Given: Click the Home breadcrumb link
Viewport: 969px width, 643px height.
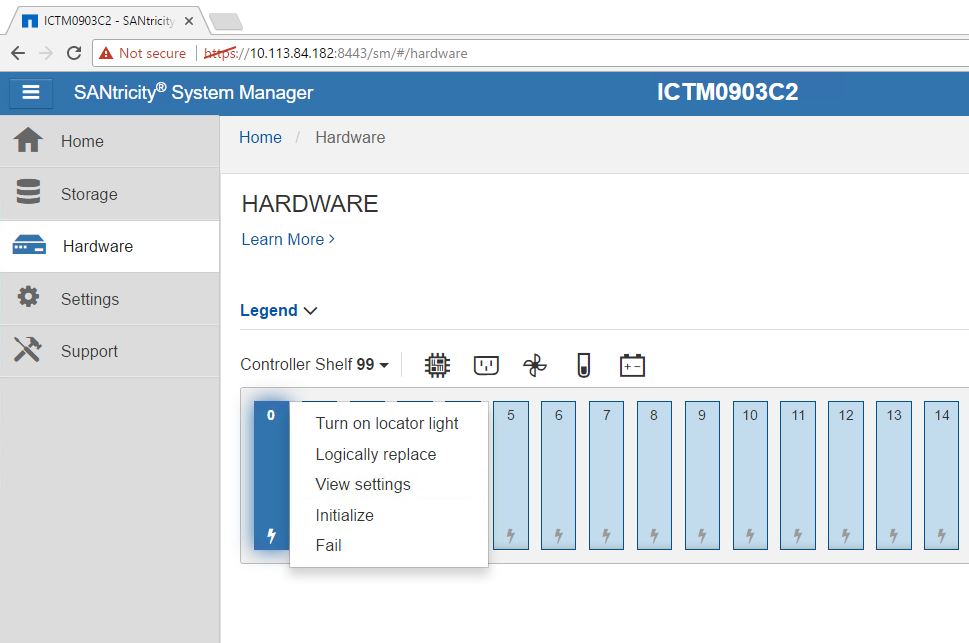Looking at the screenshot, I should coord(260,137).
